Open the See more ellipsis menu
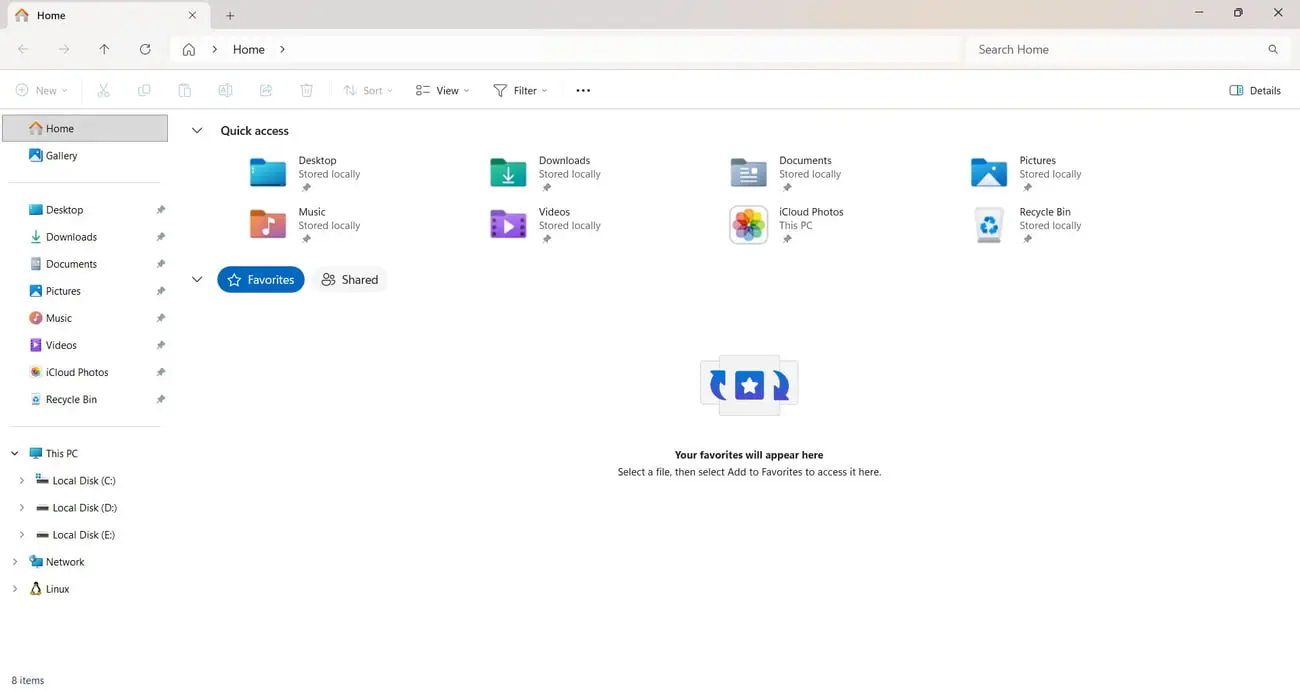The height and width of the screenshot is (691, 1300). (x=583, y=90)
